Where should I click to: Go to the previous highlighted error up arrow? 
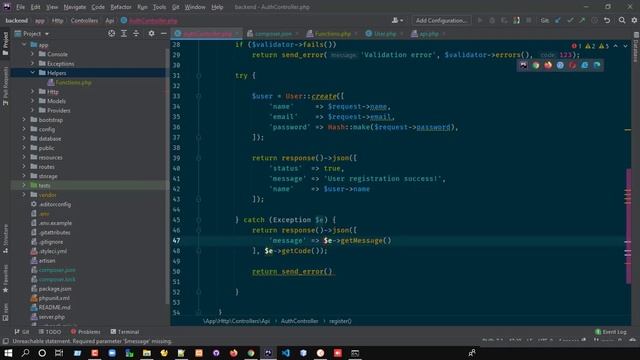(x=616, y=46)
